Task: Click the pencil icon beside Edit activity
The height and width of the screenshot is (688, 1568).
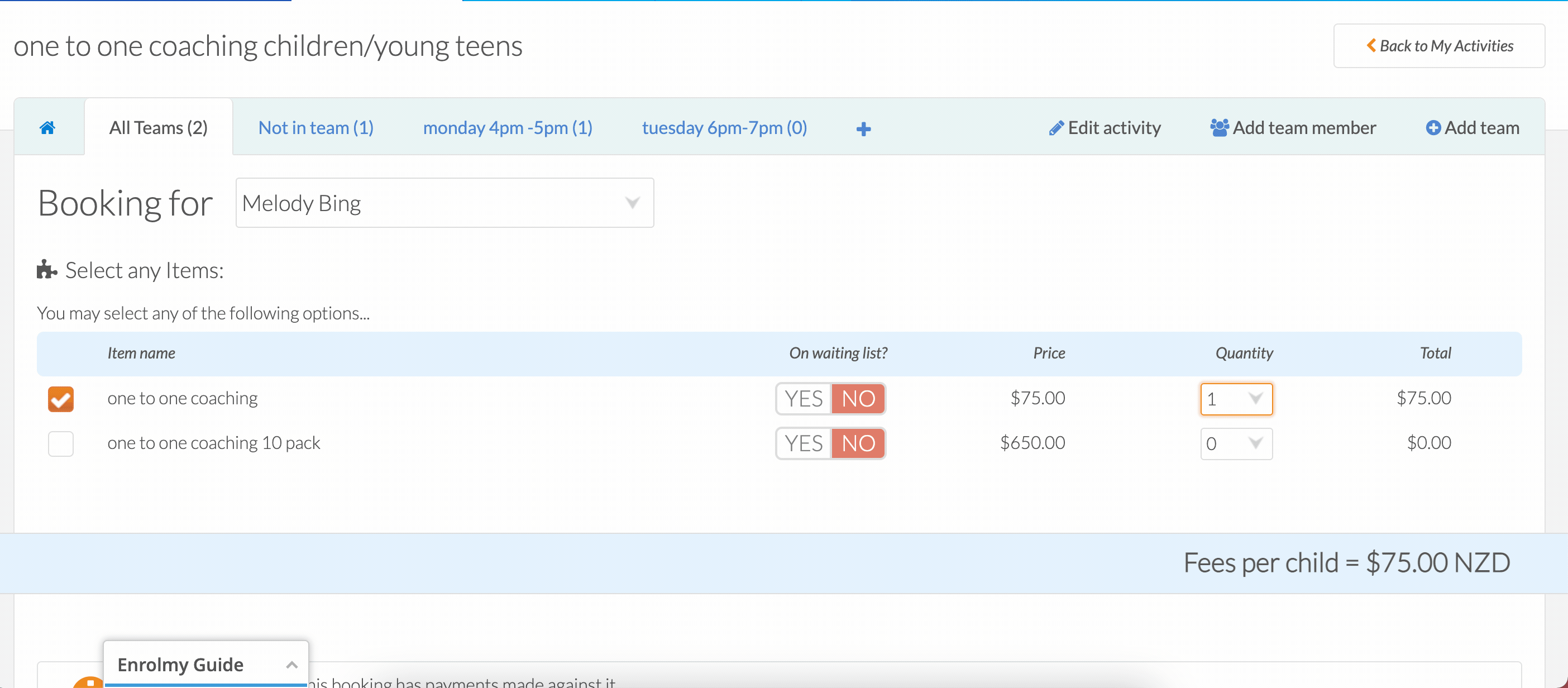Action: point(1056,128)
